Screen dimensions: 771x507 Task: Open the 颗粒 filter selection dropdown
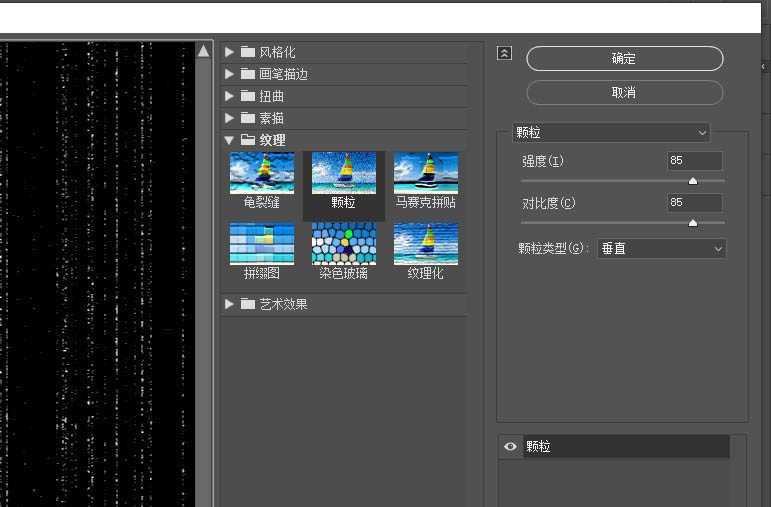tap(611, 133)
